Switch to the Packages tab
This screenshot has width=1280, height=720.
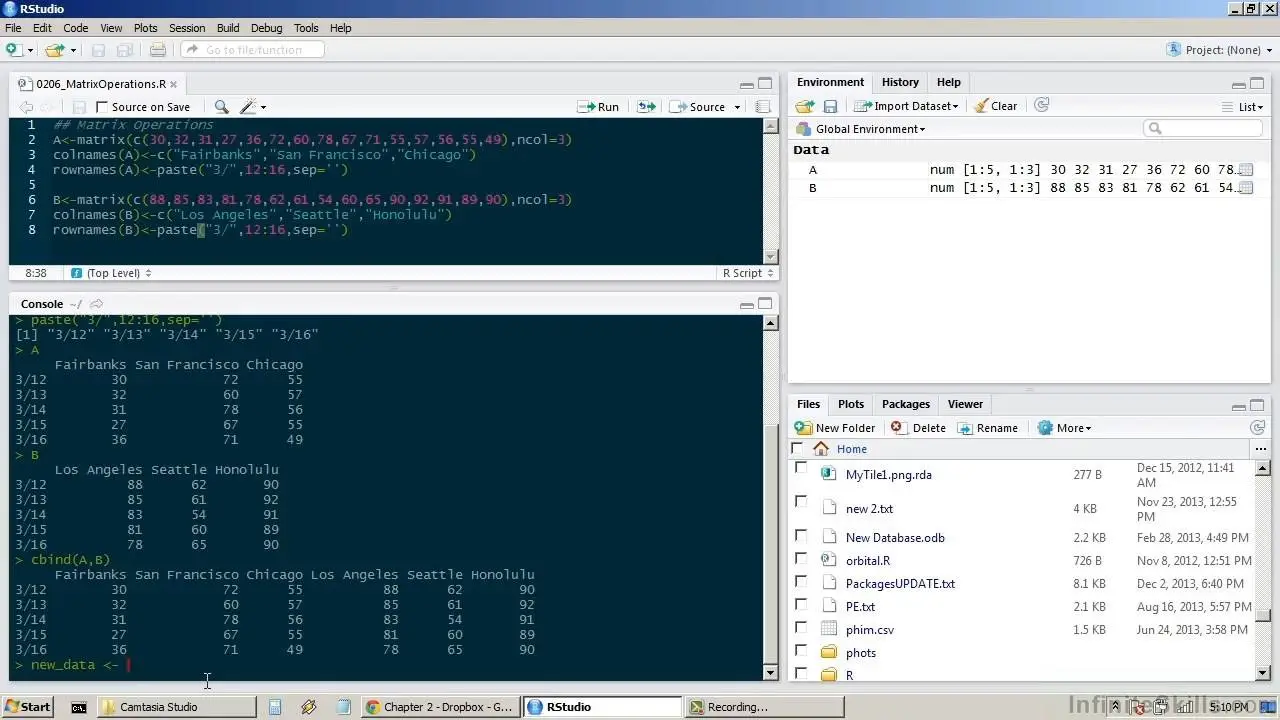905,404
